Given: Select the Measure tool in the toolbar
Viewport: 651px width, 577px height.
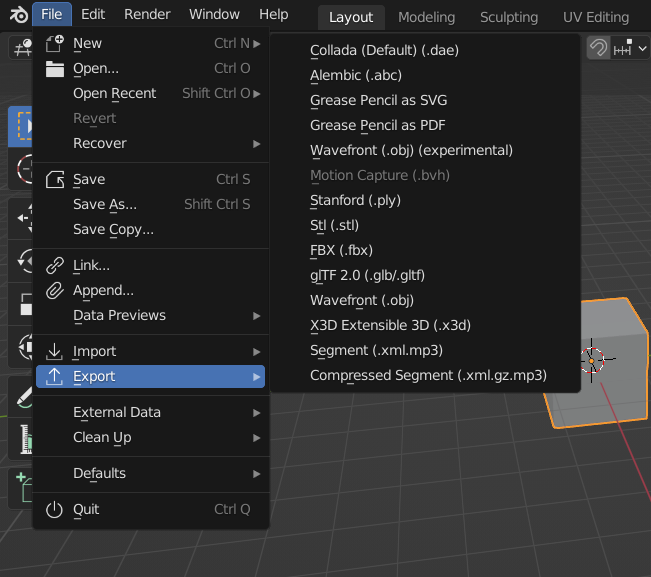Looking at the screenshot, I should click(21, 439).
